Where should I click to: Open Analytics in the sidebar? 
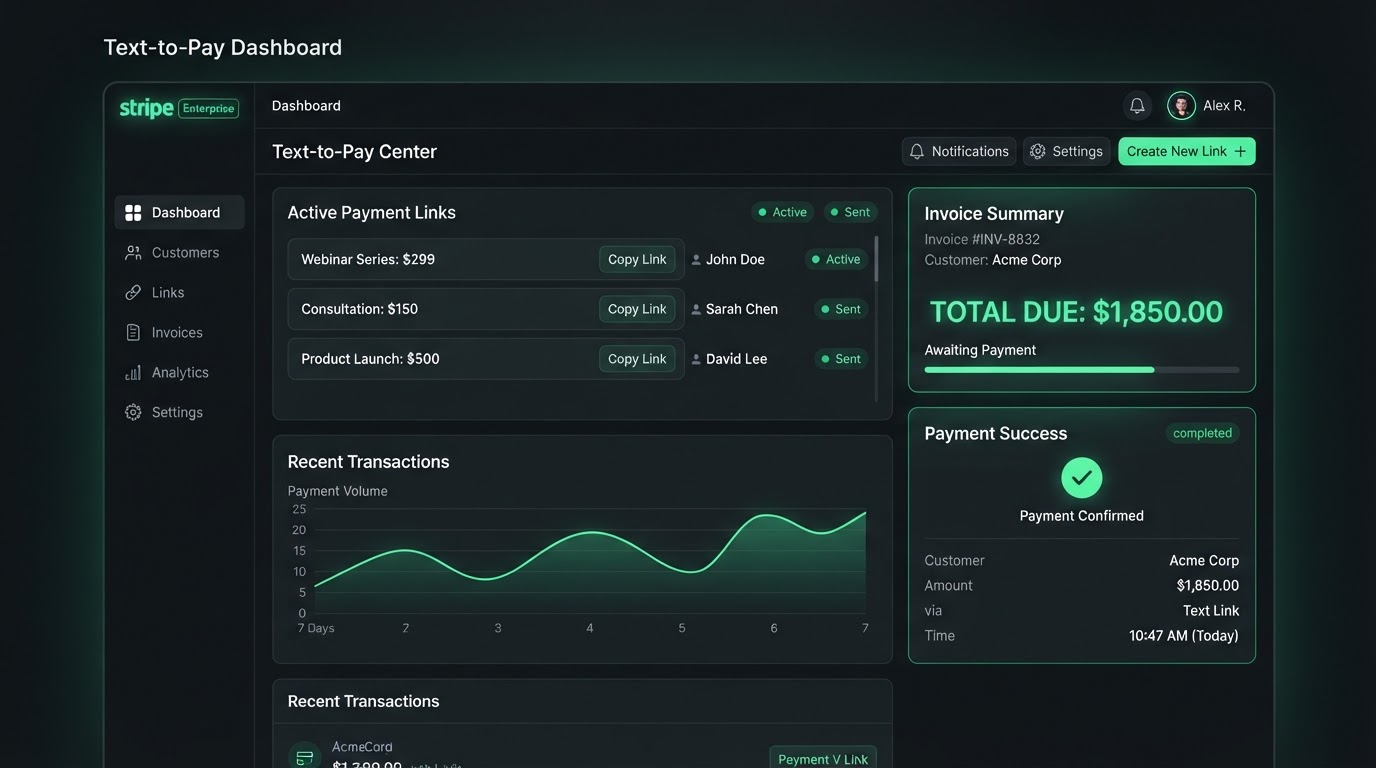coord(179,372)
